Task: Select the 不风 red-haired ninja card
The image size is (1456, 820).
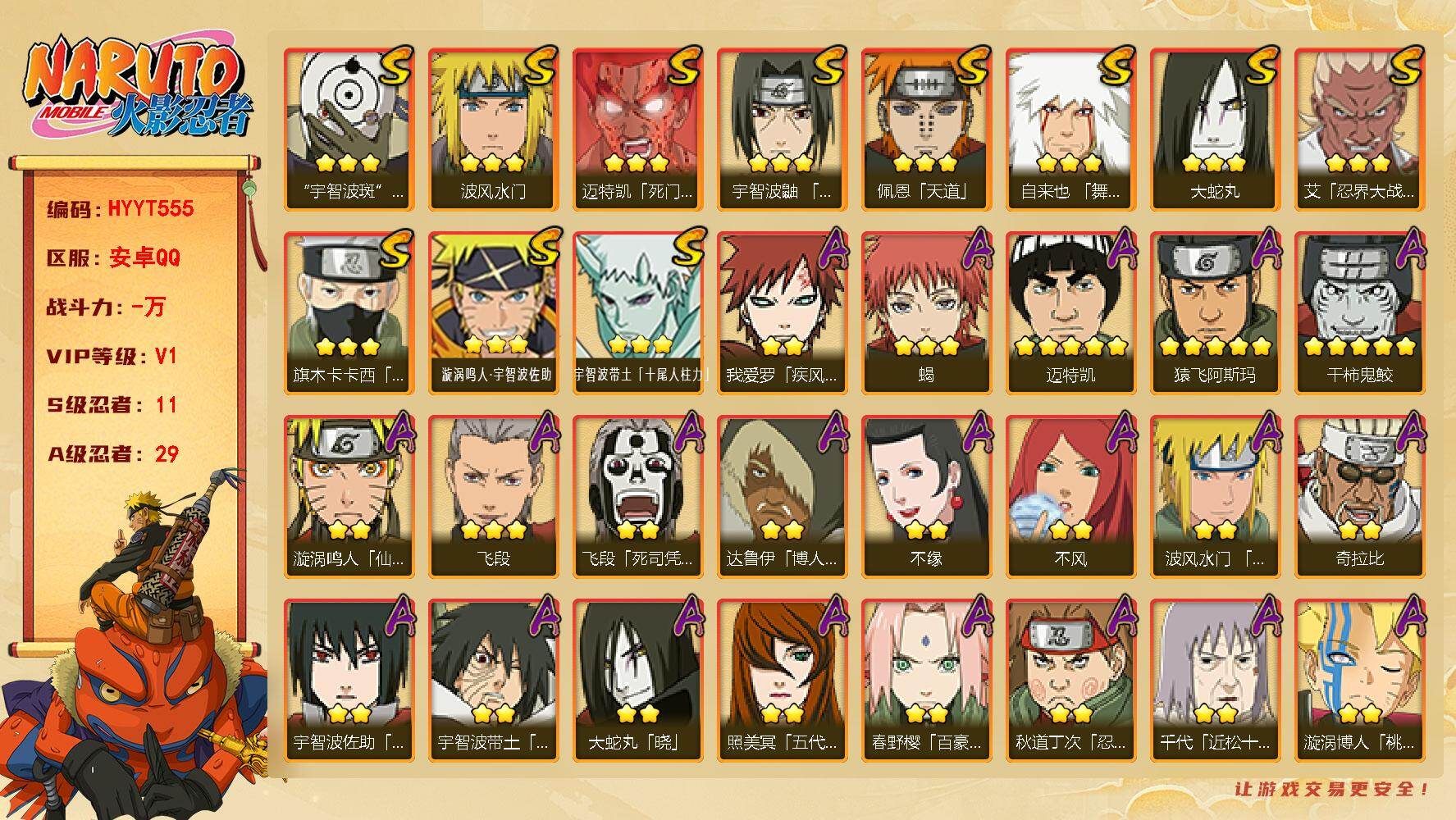Action: click(1070, 496)
